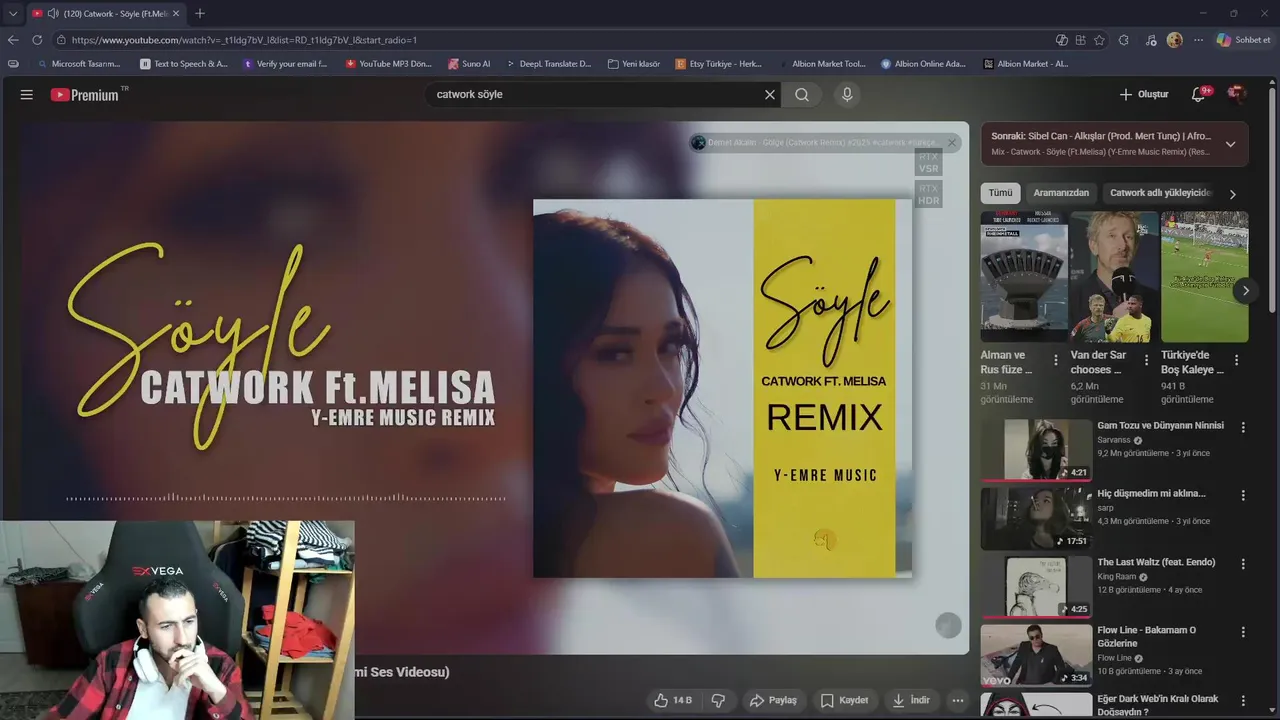Download video with İndir button
The height and width of the screenshot is (720, 1280).
tap(911, 700)
